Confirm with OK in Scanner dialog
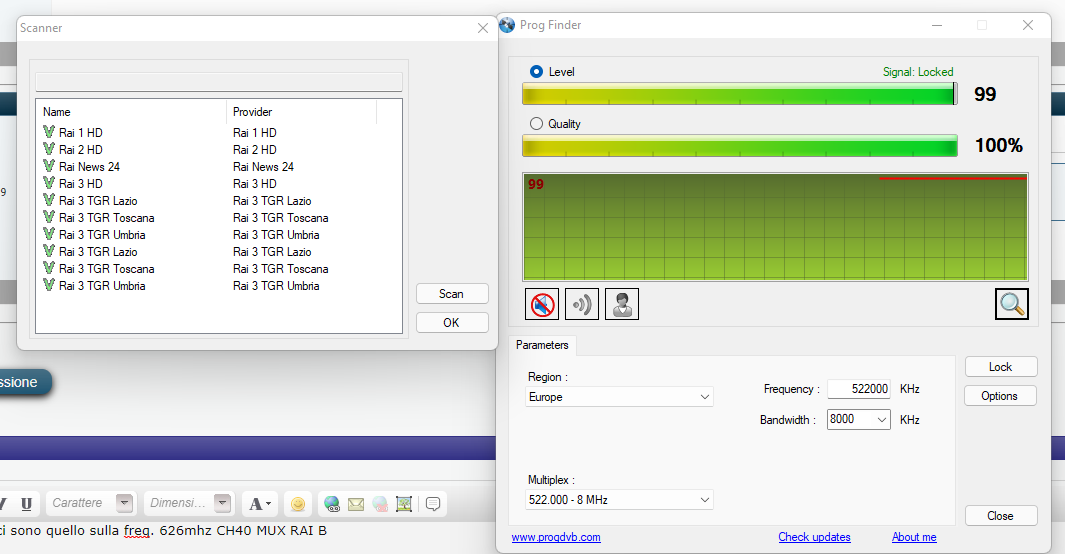The image size is (1065, 554). coord(452,322)
